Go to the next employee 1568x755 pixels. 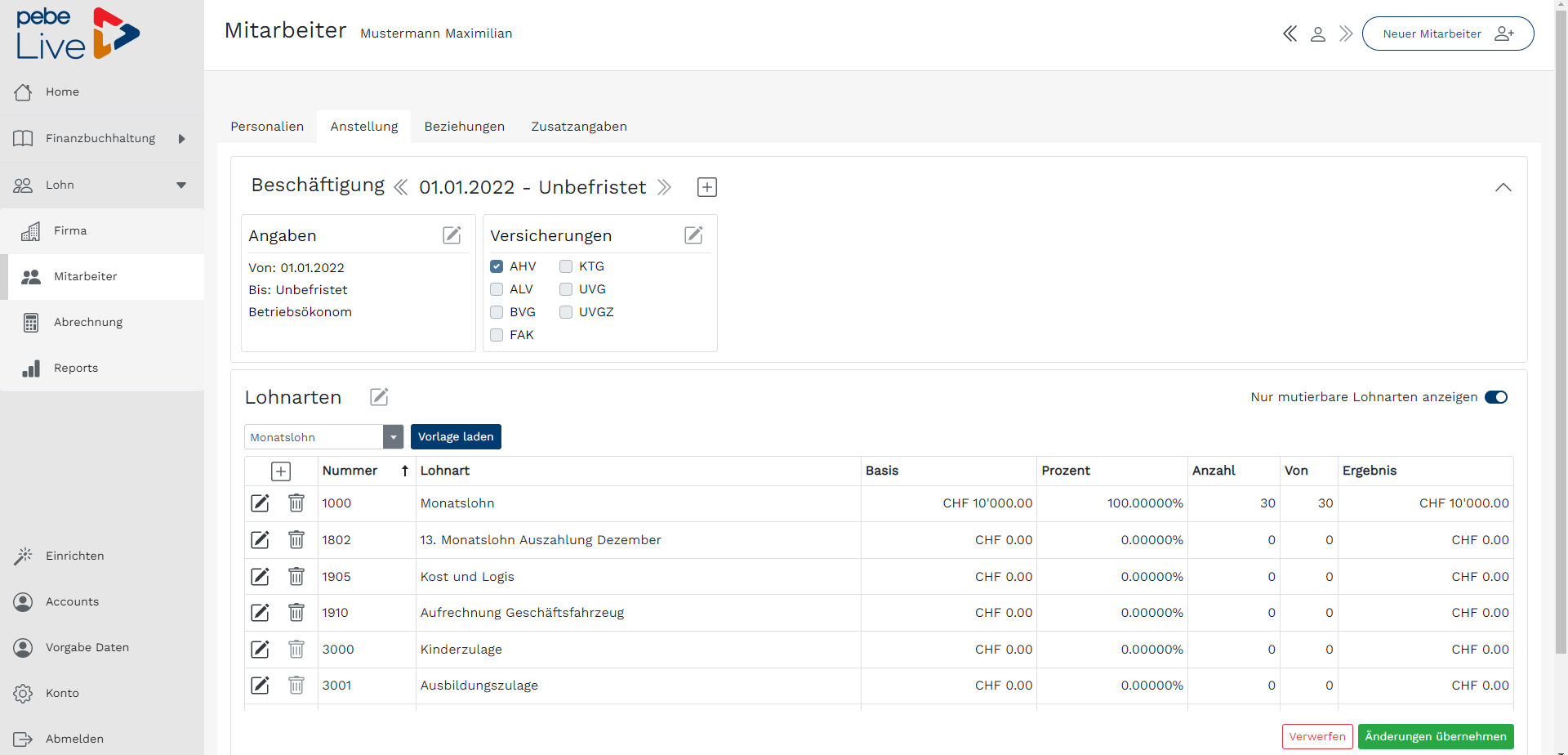click(x=1346, y=34)
